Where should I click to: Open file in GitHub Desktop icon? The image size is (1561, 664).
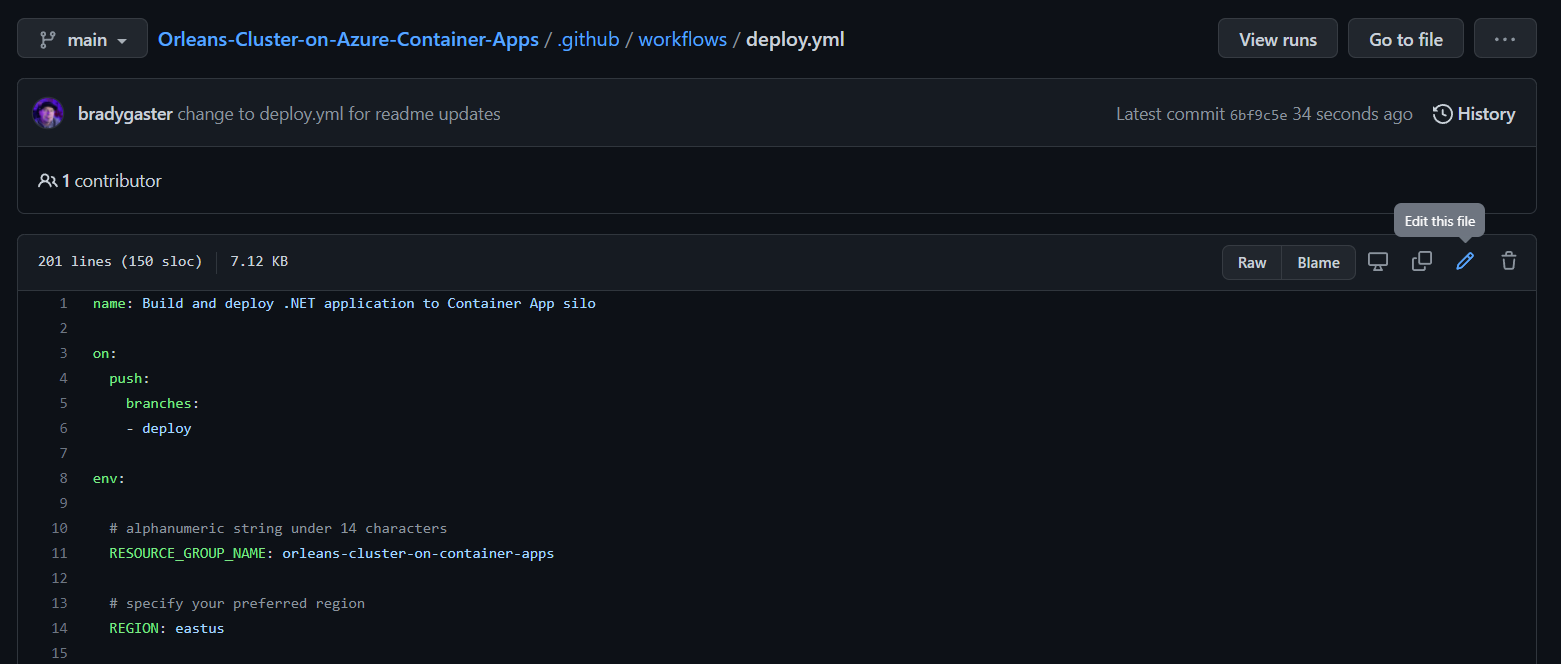[x=1378, y=262]
